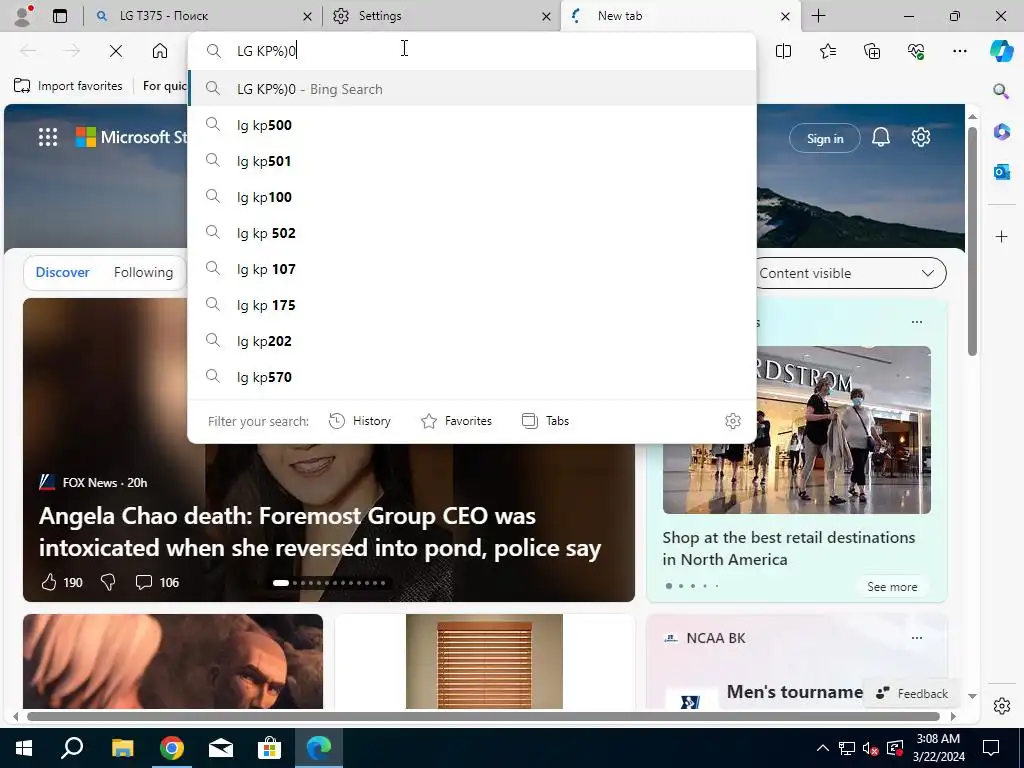The image size is (1024, 768).
Task: Open the Split screen icon
Action: point(783,51)
